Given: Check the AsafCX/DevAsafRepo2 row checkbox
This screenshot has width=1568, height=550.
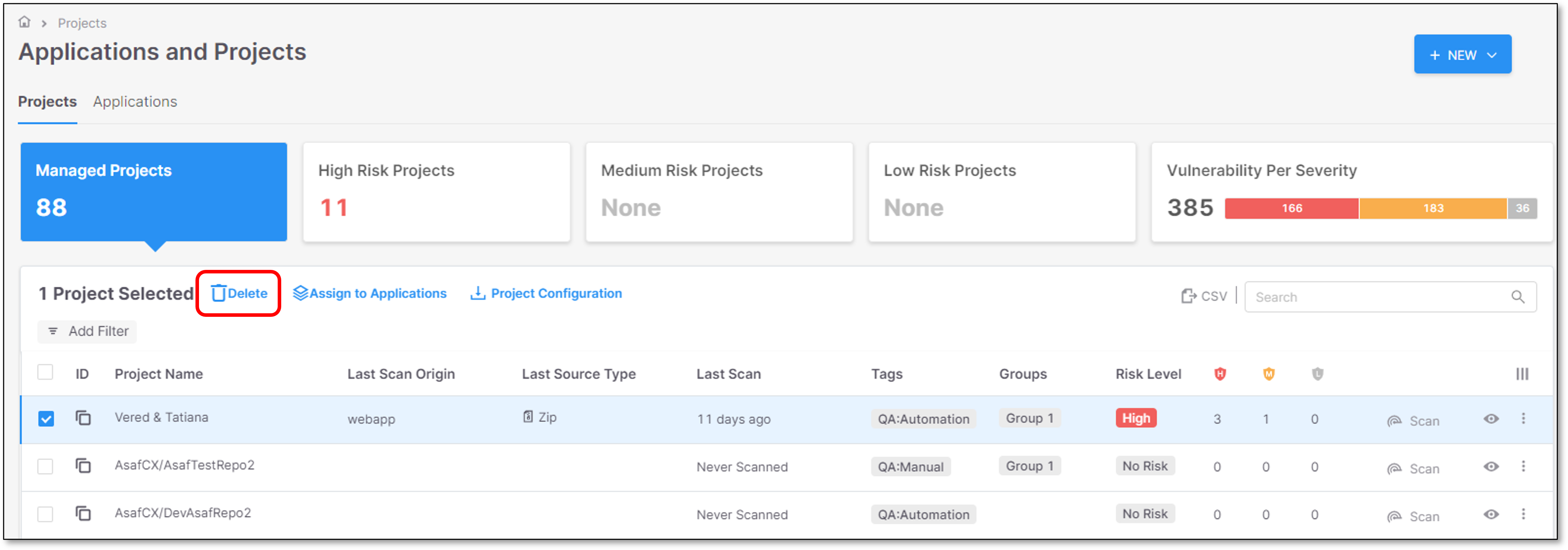Looking at the screenshot, I should 45,515.
